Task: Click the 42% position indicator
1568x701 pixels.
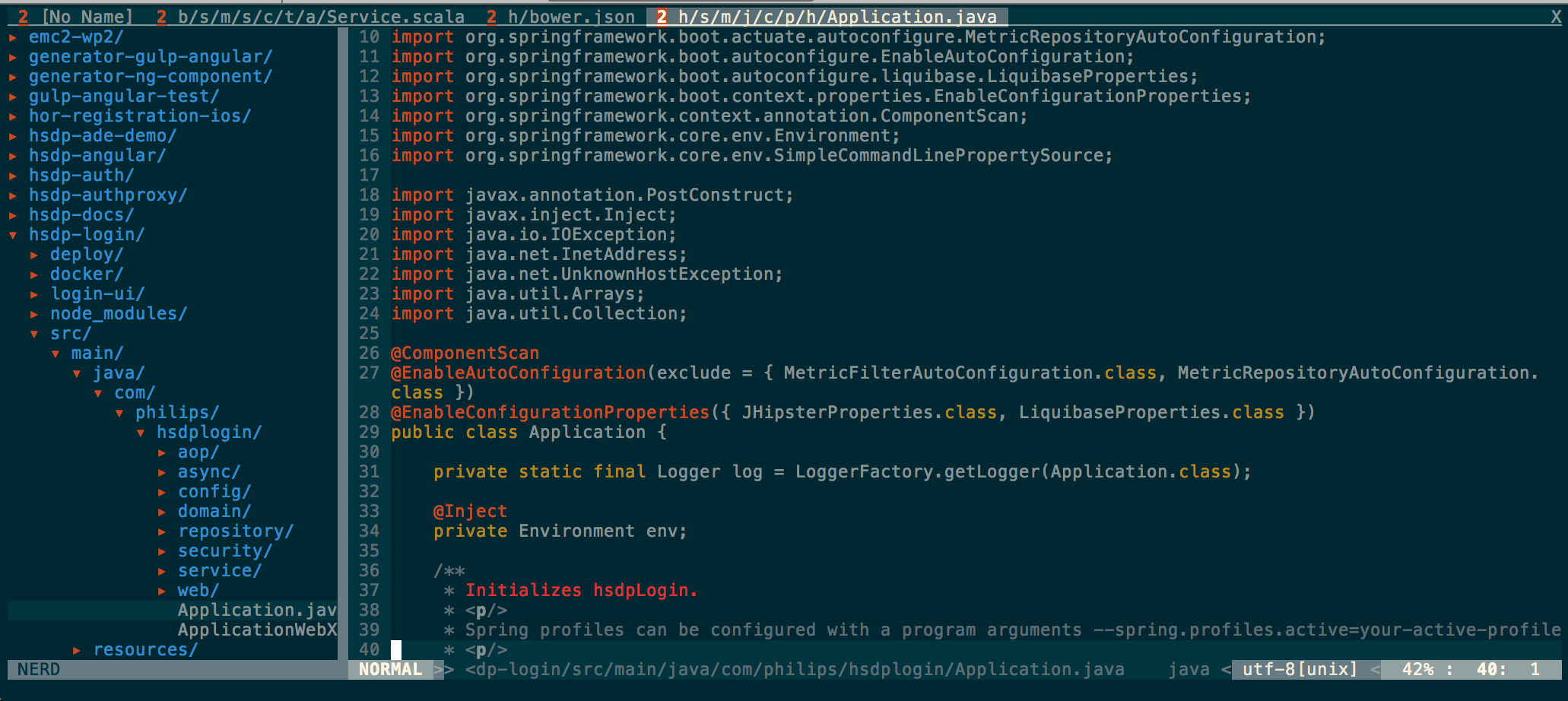Action: [x=1417, y=670]
